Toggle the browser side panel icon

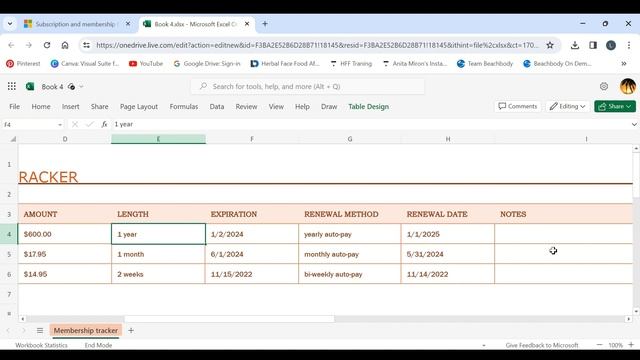[x=593, y=45]
